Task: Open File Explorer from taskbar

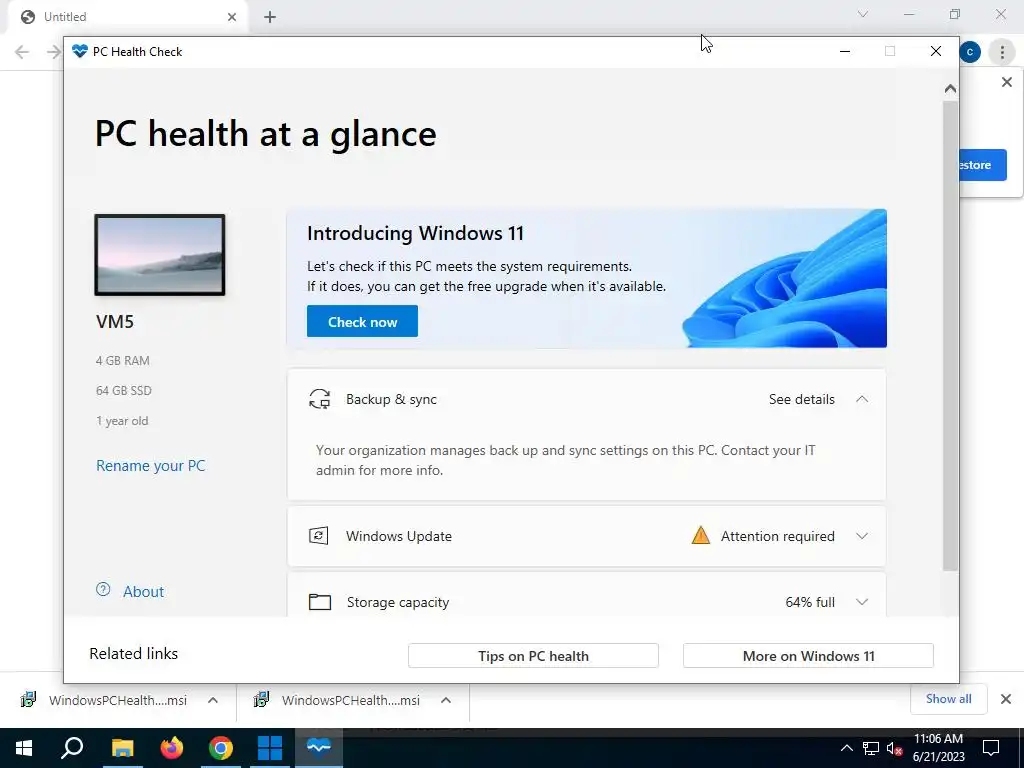Action: point(122,748)
